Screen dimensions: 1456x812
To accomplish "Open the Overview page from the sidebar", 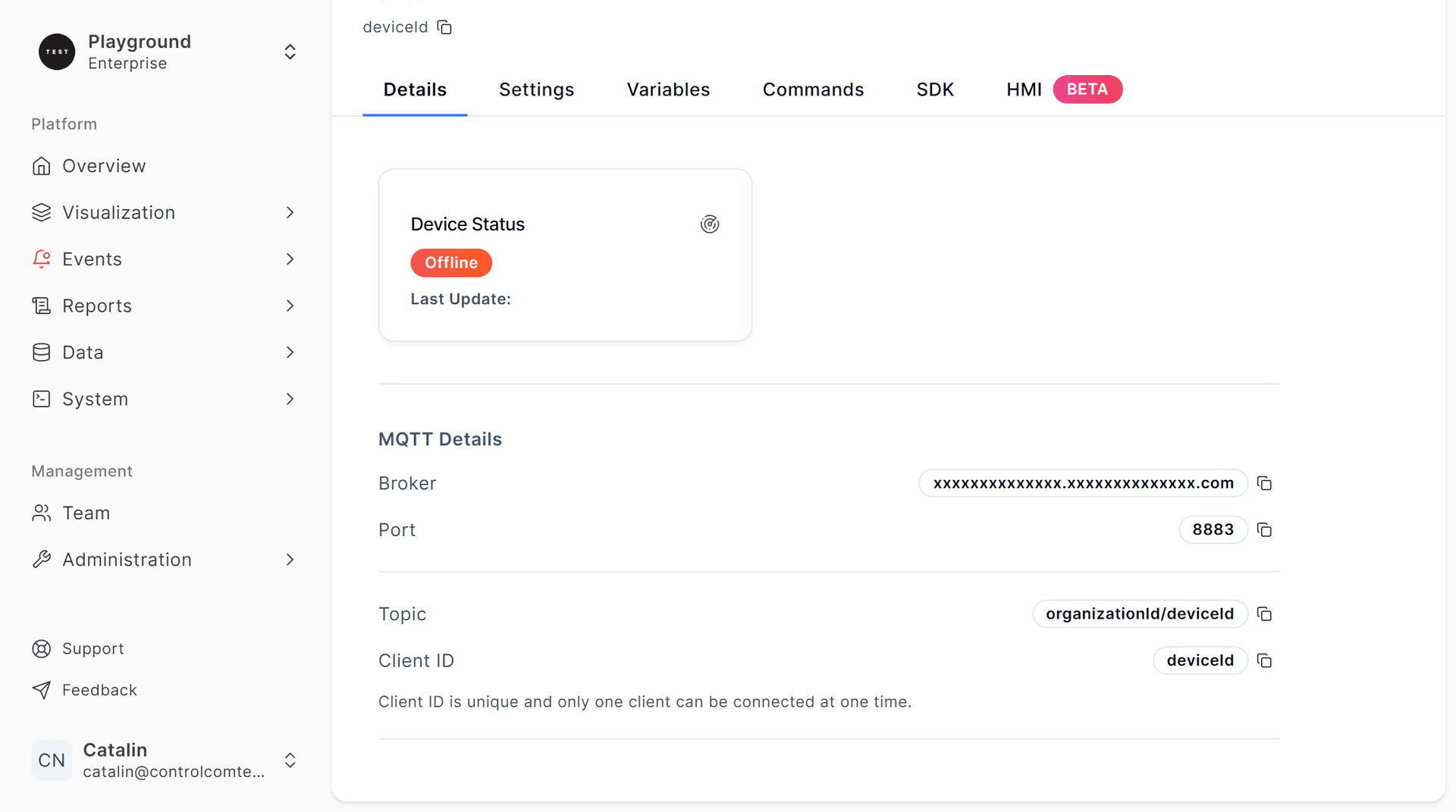I will pyautogui.click(x=104, y=165).
